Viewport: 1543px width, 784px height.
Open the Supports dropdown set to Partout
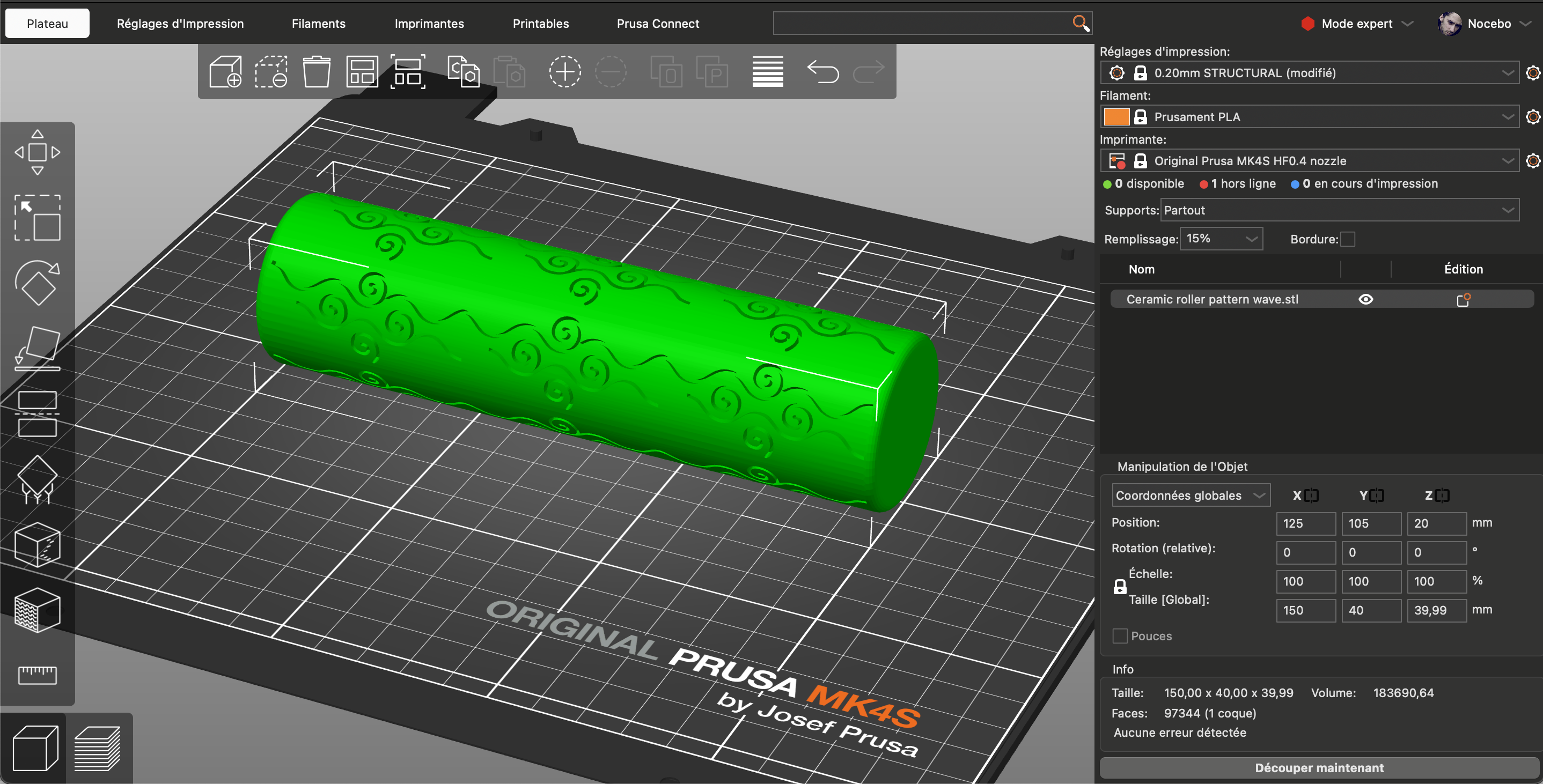1339,210
